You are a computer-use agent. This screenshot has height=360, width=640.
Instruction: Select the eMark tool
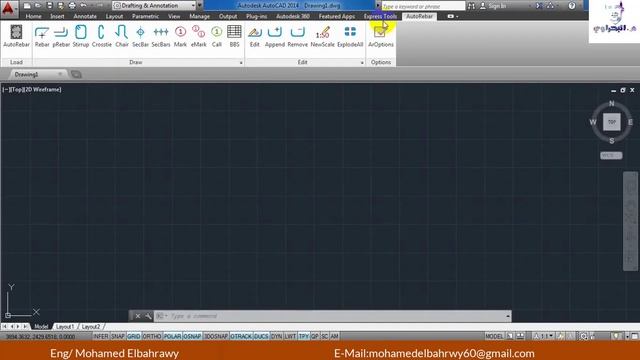point(198,36)
